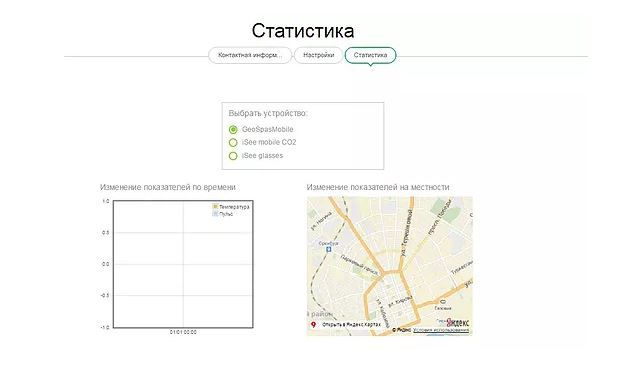Click the Головая label on the map
632x388 pixels.
[x=443, y=308]
